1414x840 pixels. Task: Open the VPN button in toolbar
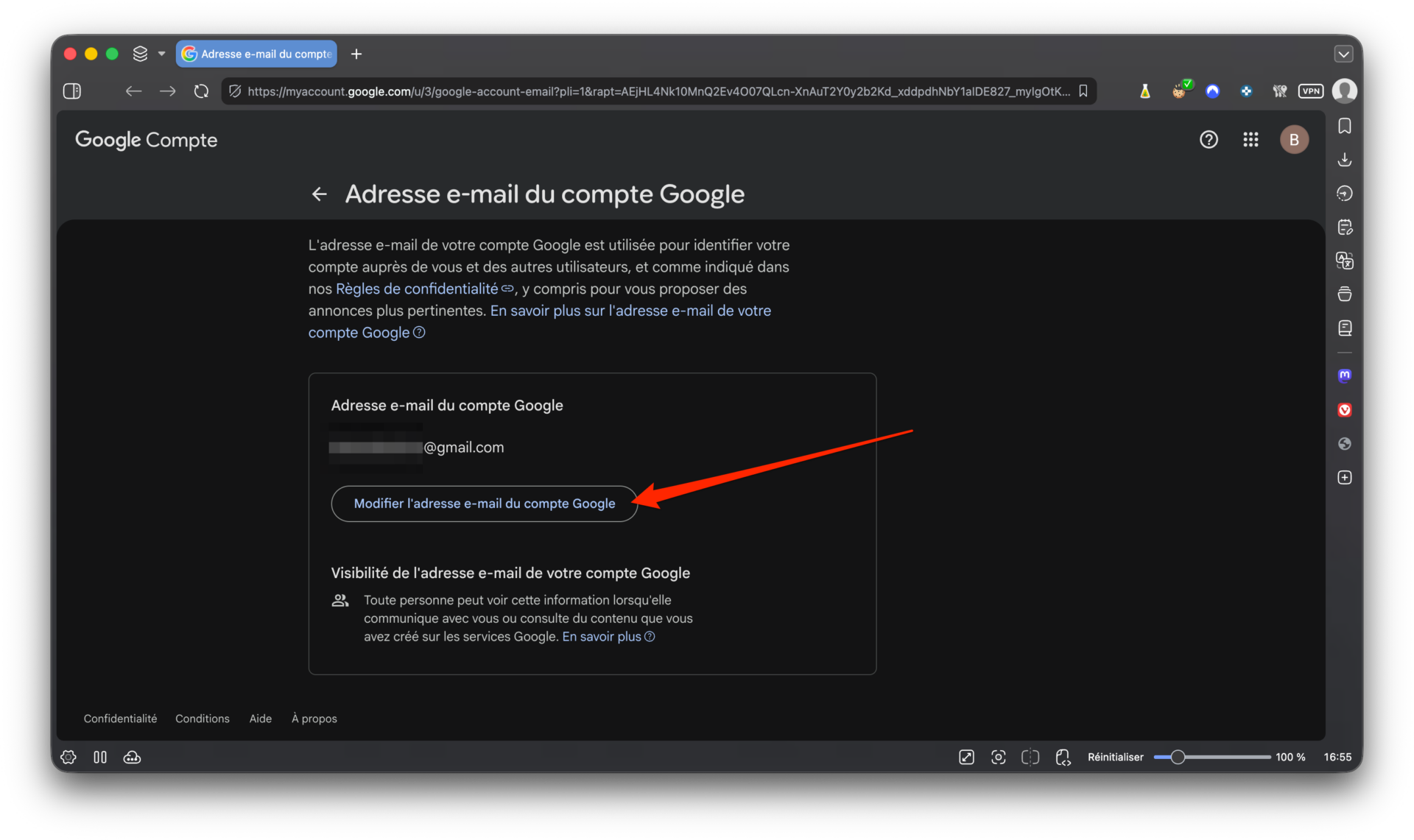coord(1311,91)
